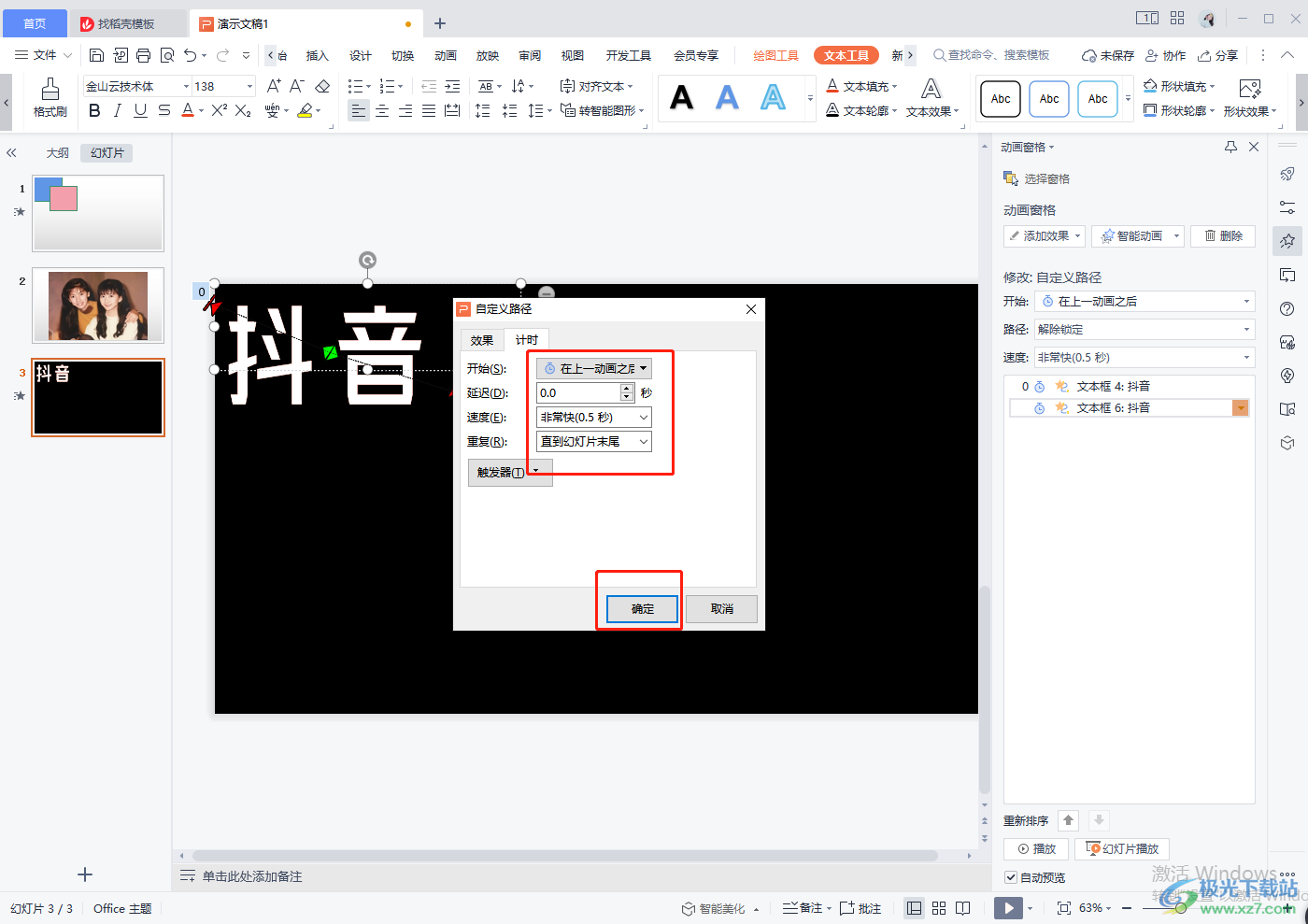
Task: Open the font size dropdown
Action: pyautogui.click(x=249, y=86)
